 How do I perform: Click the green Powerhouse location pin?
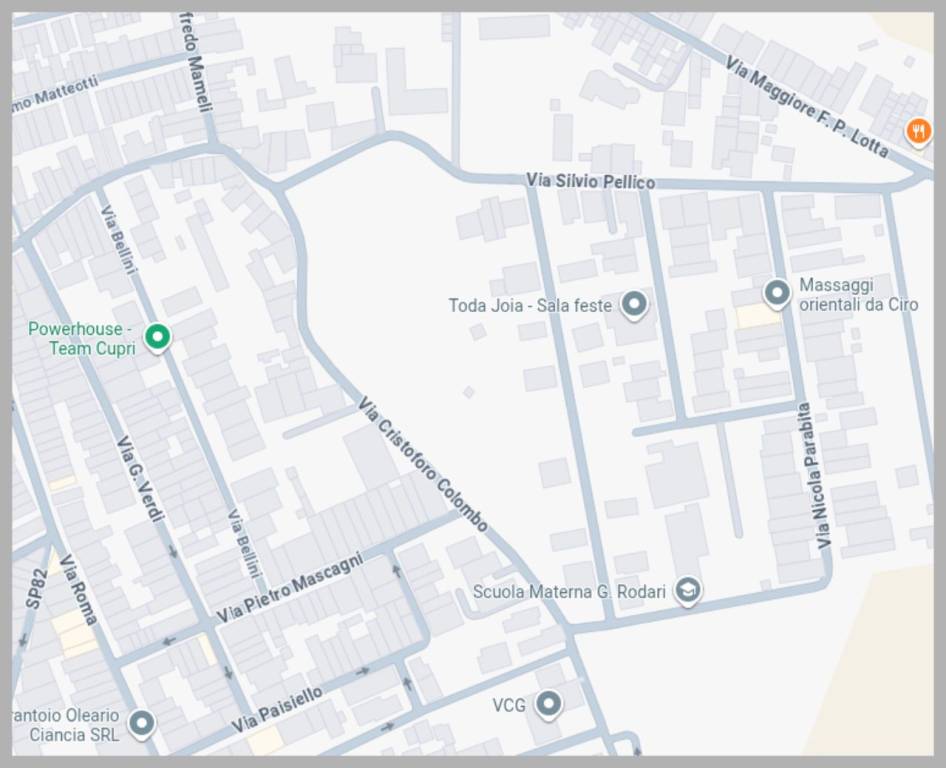click(156, 337)
